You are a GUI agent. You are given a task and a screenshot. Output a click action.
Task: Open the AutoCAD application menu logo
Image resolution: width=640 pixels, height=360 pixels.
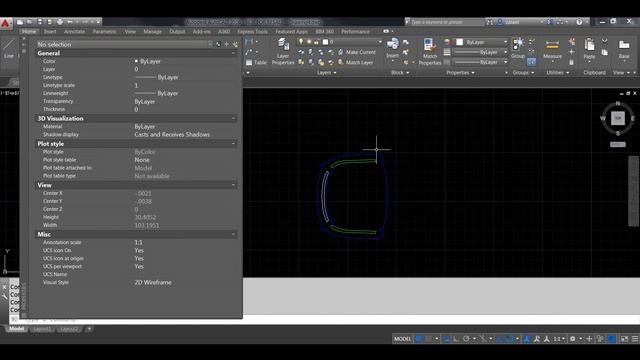tap(5, 23)
